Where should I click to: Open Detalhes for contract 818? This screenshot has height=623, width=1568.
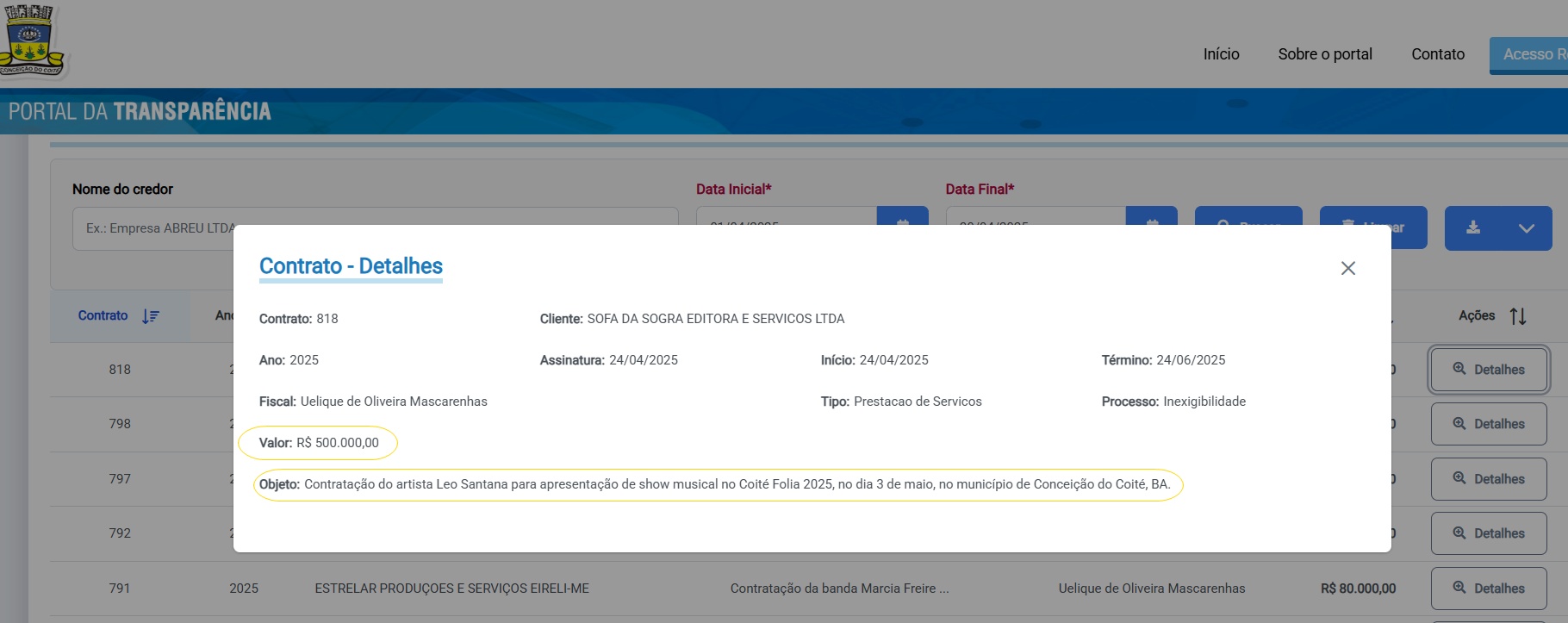coord(1488,370)
